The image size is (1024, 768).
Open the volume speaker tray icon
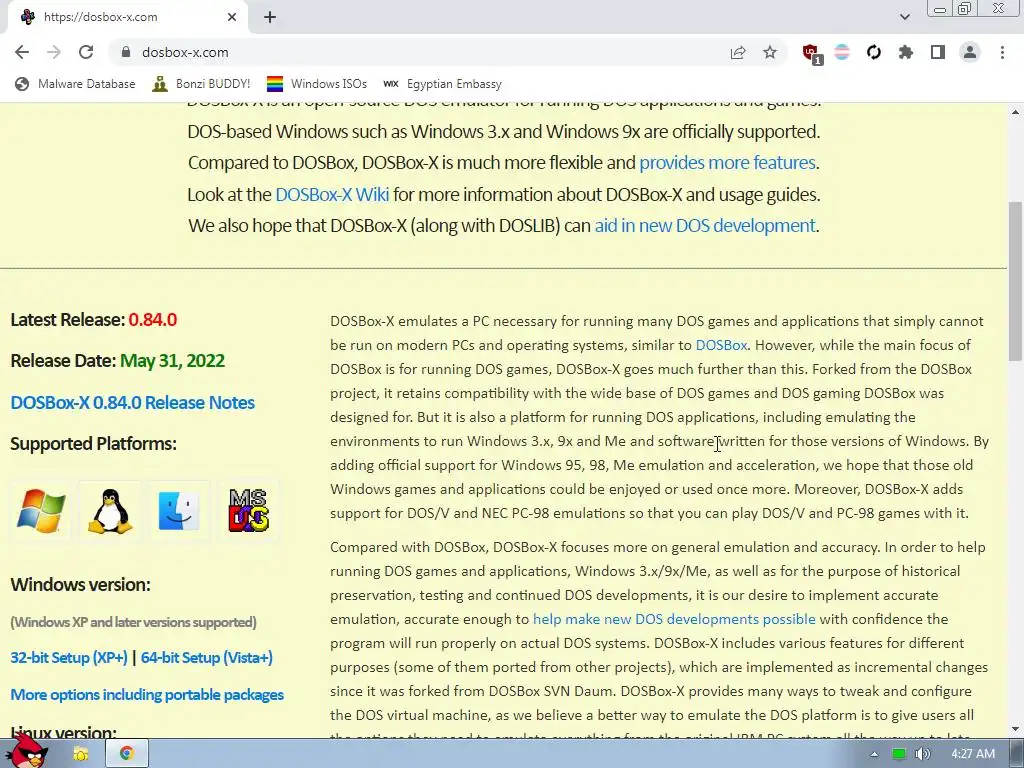point(922,754)
